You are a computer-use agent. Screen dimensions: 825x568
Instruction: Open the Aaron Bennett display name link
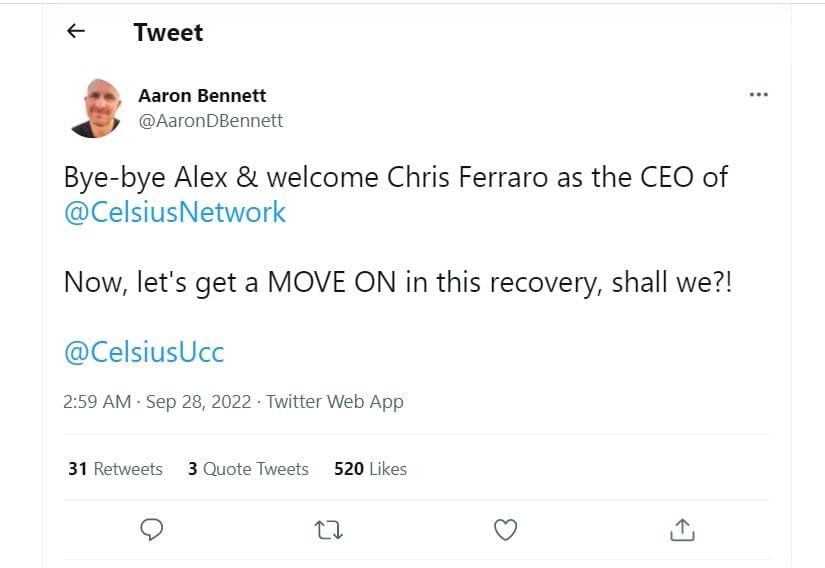pos(202,96)
